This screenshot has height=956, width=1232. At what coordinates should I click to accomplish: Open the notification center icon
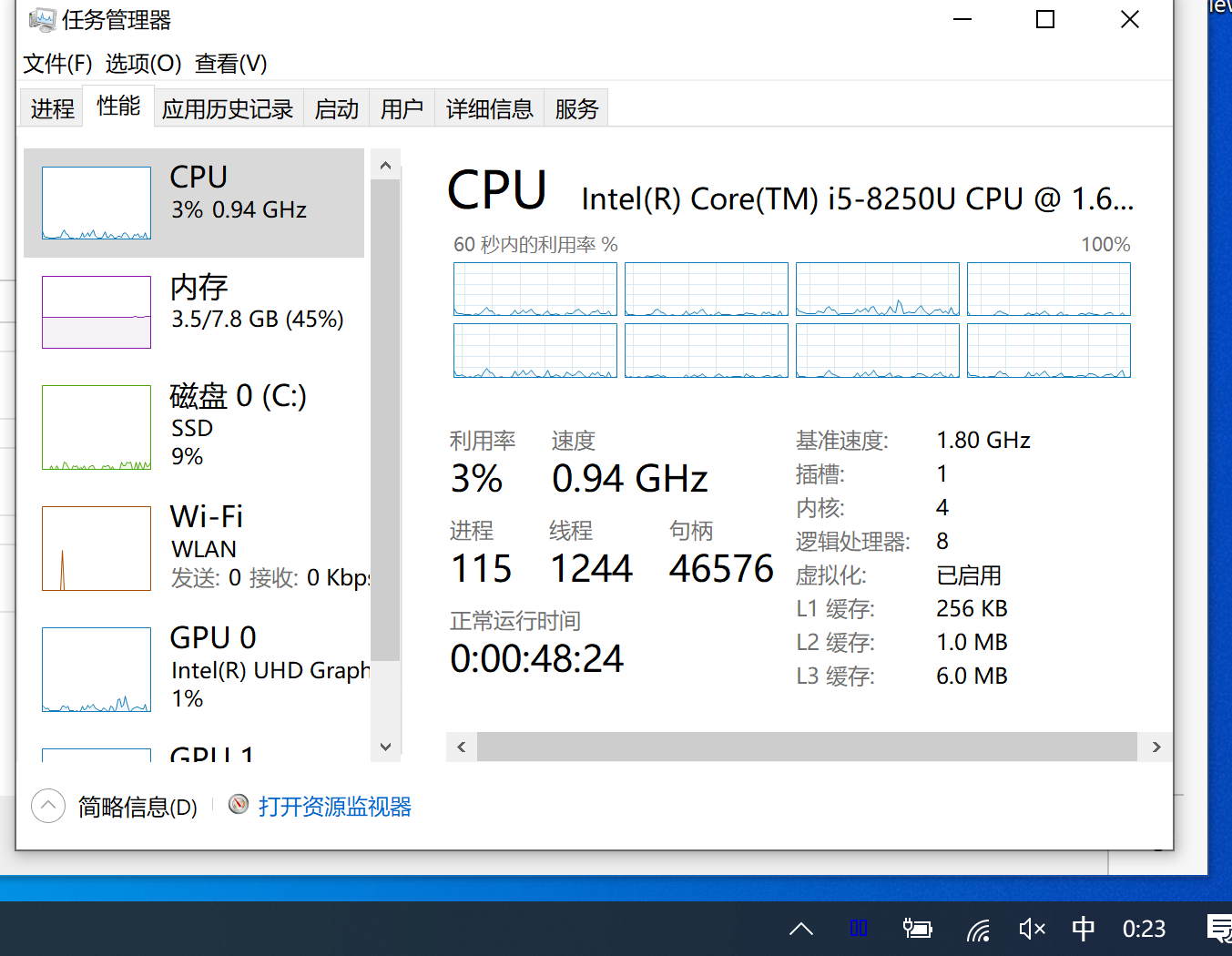(1218, 929)
